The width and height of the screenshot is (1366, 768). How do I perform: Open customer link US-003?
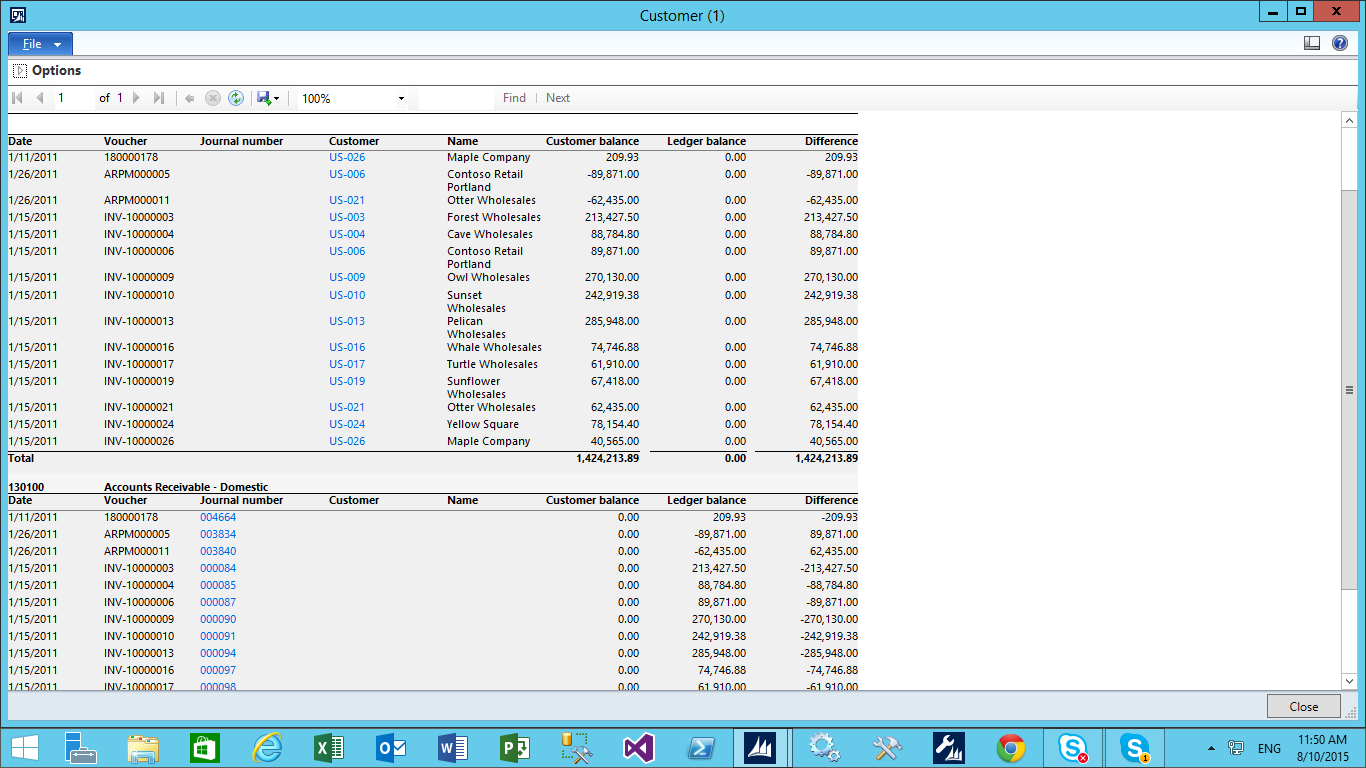coord(347,217)
